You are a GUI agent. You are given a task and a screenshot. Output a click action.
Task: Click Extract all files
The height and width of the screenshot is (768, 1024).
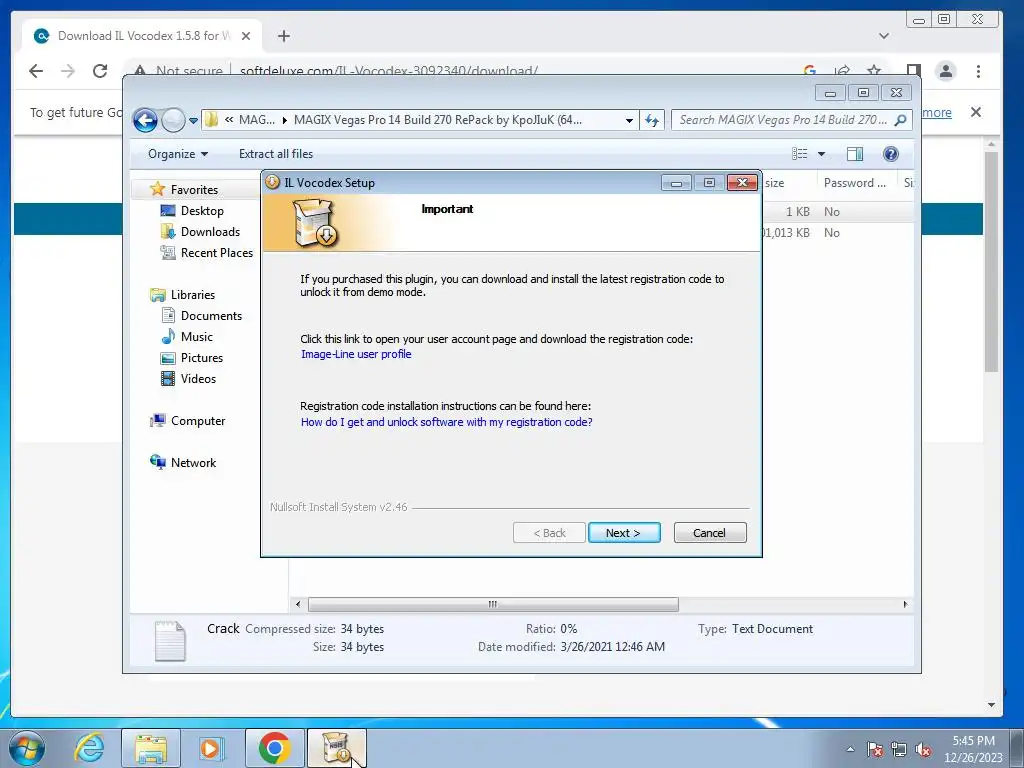(276, 154)
